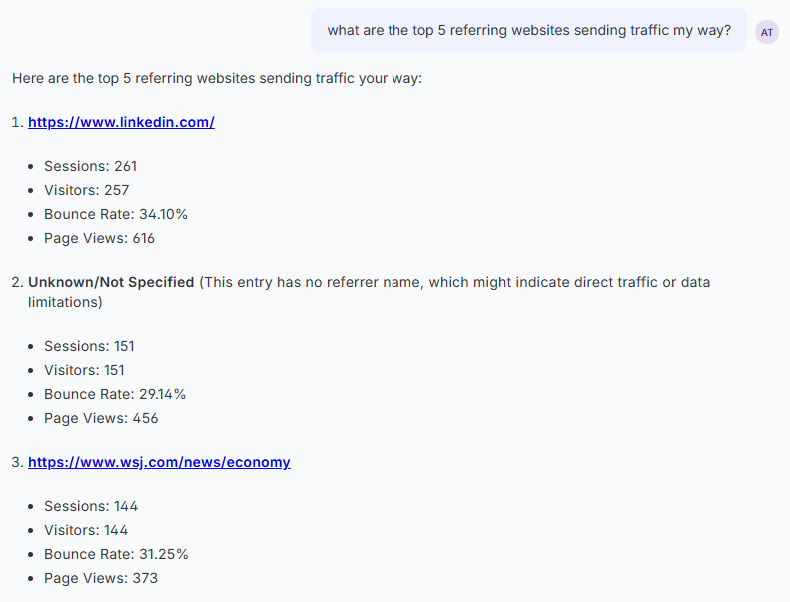Open the linkedin.com referrer link
Image resolution: width=790 pixels, height=602 pixels.
[121, 122]
